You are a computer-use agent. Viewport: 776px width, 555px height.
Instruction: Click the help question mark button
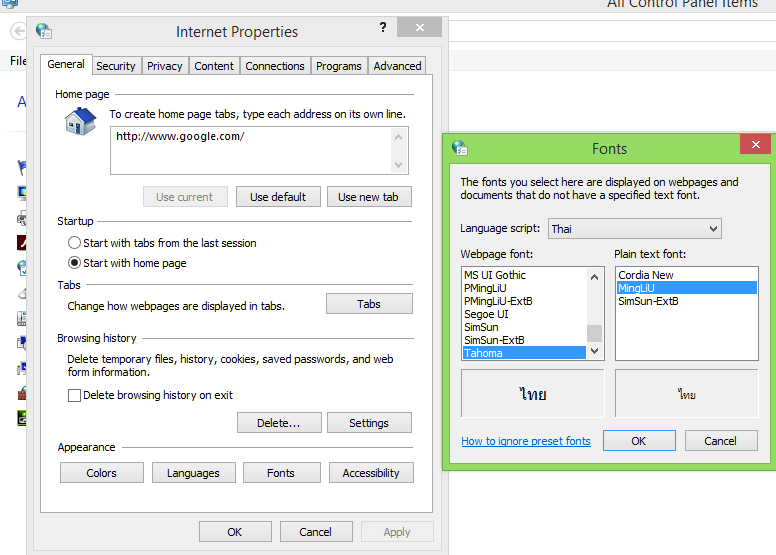(383, 27)
